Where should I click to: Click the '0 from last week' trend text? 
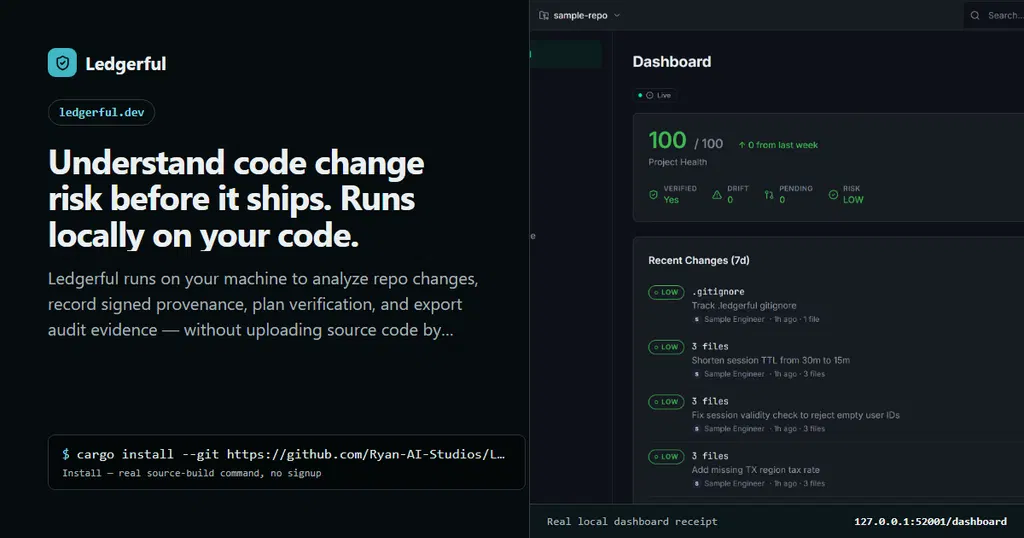(x=778, y=145)
